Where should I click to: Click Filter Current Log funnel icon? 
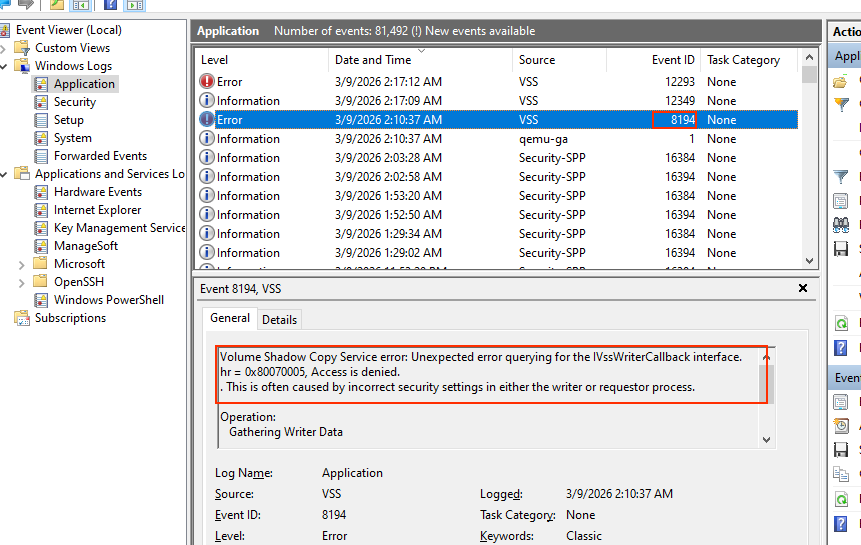click(x=841, y=177)
